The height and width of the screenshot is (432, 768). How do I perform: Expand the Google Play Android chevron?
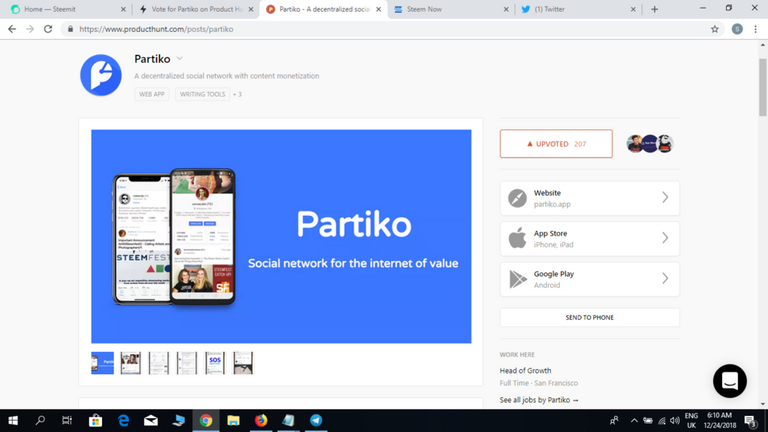point(665,279)
